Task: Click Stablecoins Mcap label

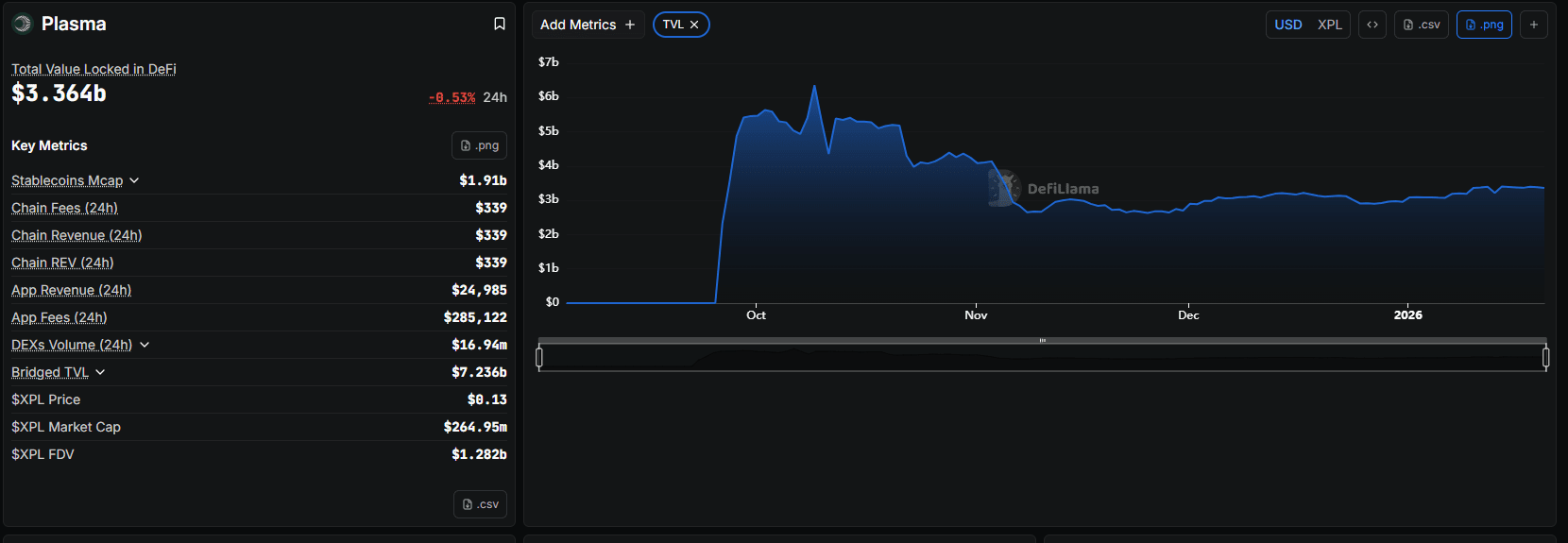Action: [67, 180]
